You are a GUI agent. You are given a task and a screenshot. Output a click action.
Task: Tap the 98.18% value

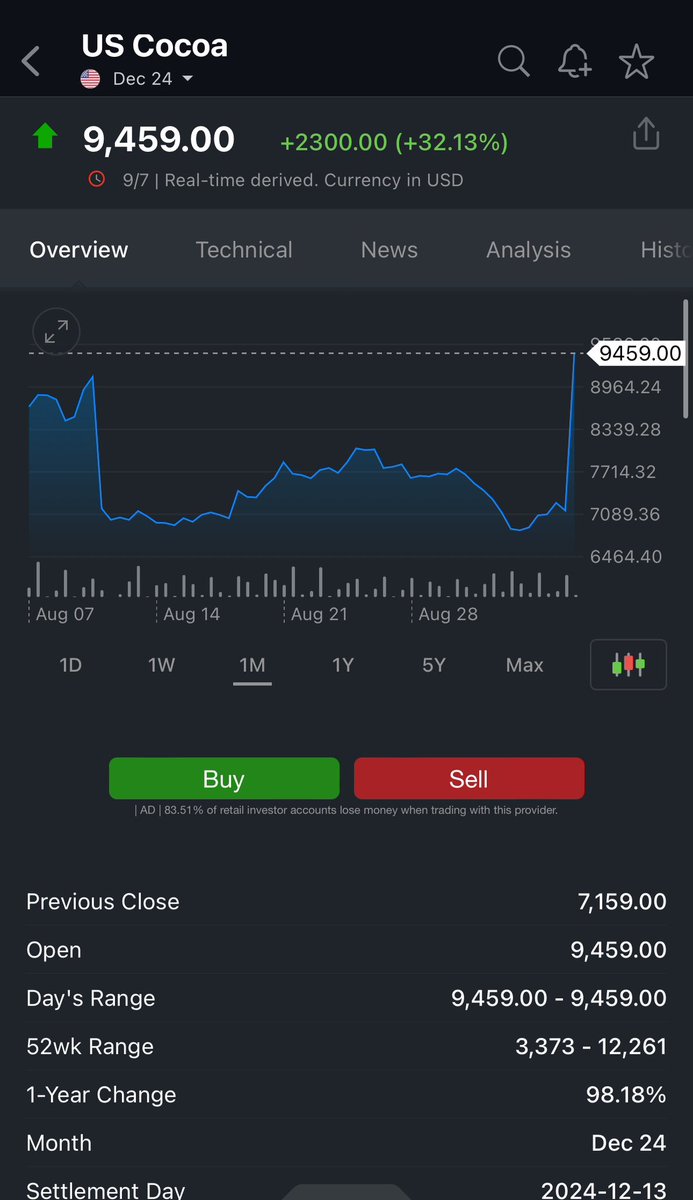coord(626,1095)
